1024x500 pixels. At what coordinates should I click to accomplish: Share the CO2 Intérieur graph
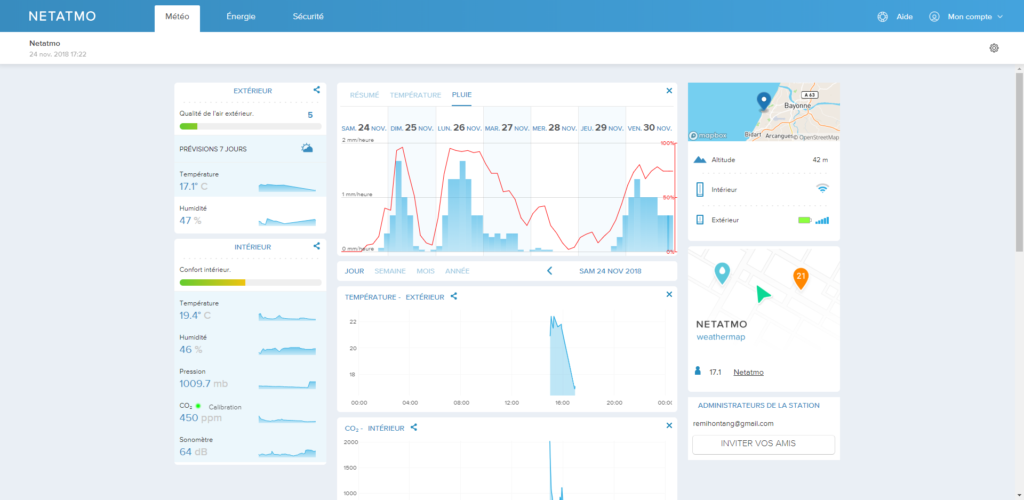click(x=414, y=427)
